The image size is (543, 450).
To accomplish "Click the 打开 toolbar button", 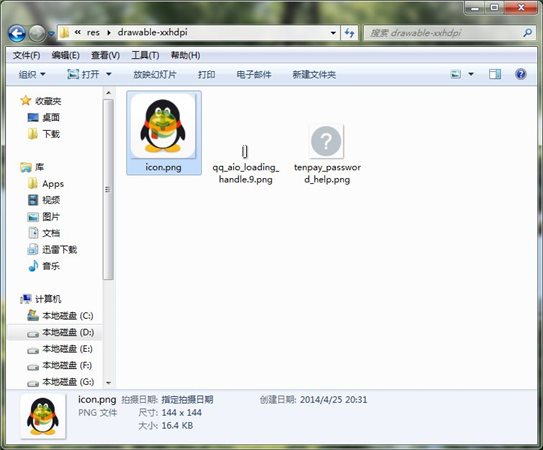I will tap(83, 74).
